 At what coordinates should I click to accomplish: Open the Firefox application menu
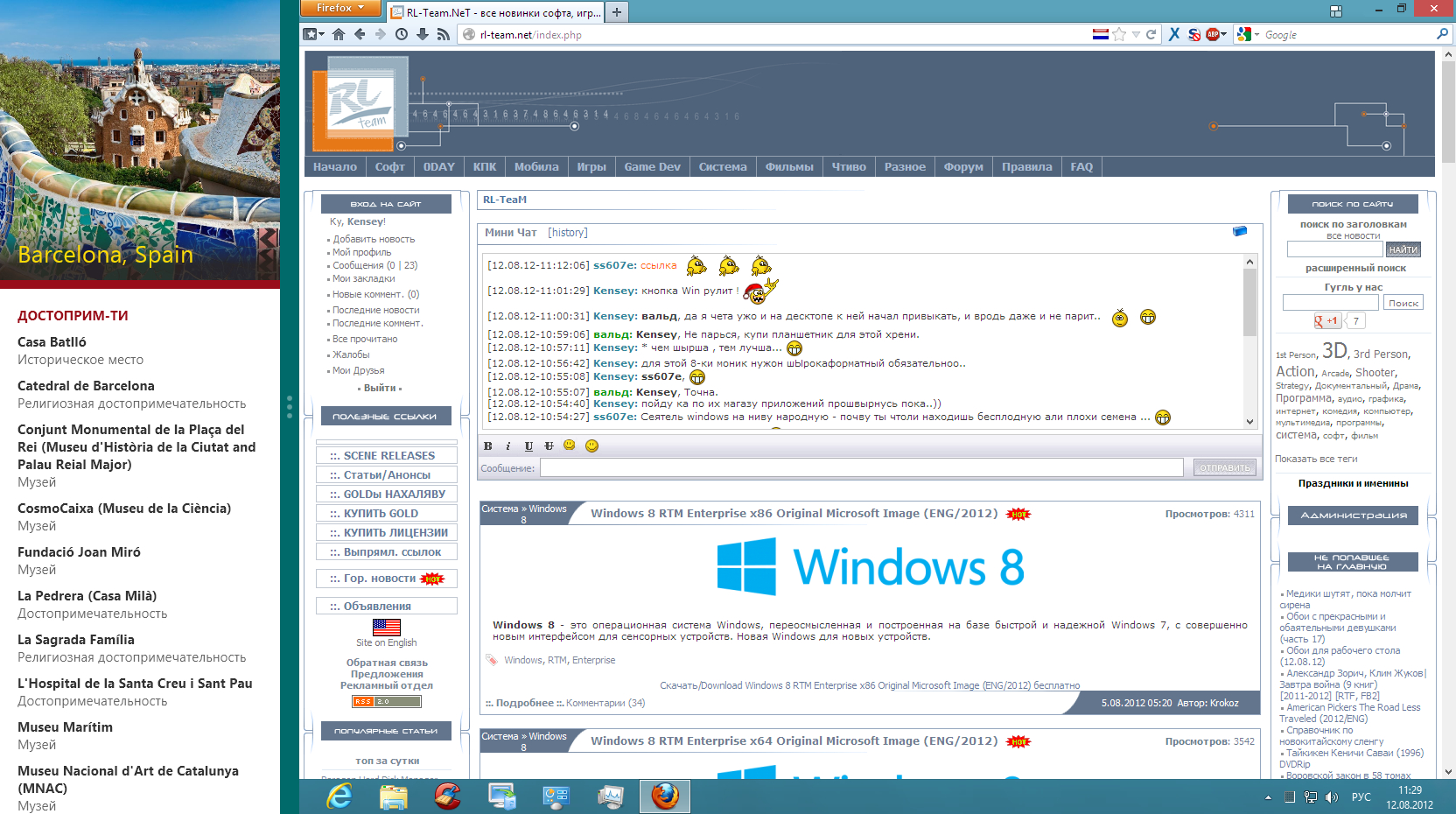pyautogui.click(x=340, y=8)
